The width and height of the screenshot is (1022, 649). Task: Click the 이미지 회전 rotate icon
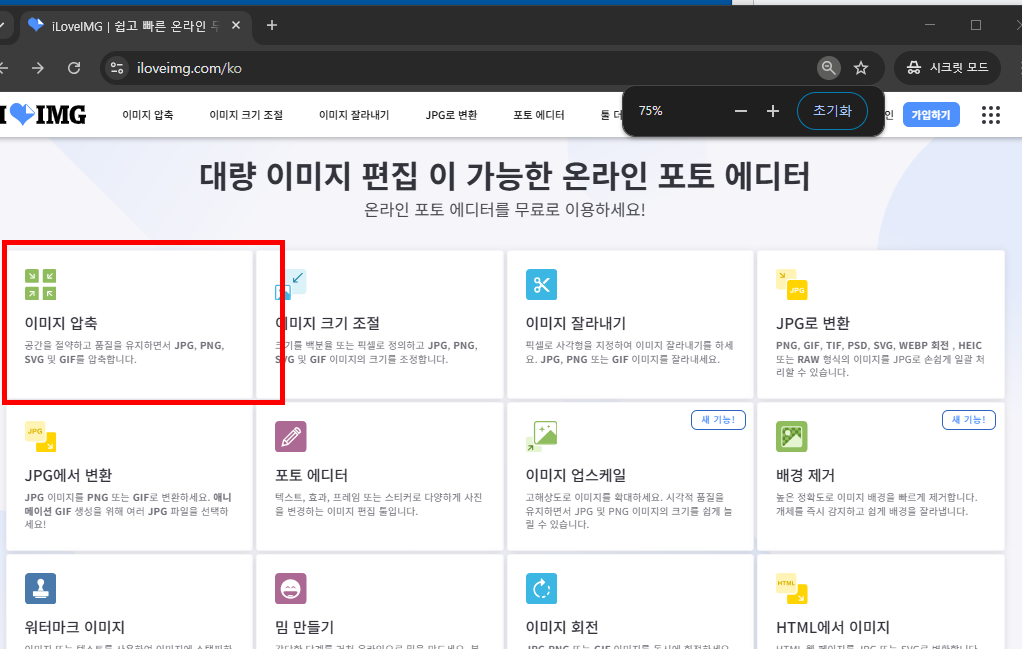[x=541, y=588]
